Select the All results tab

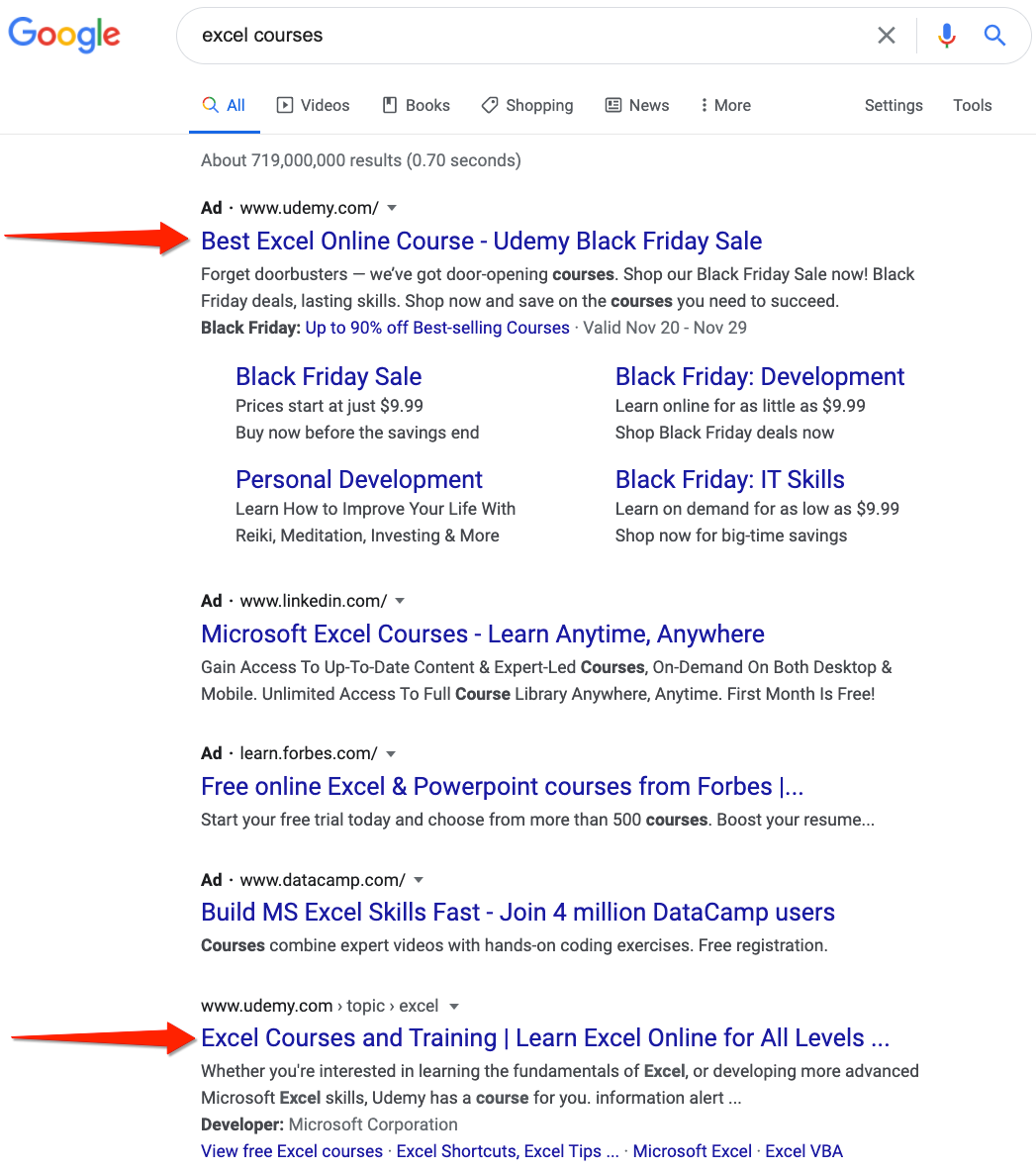coord(224,105)
